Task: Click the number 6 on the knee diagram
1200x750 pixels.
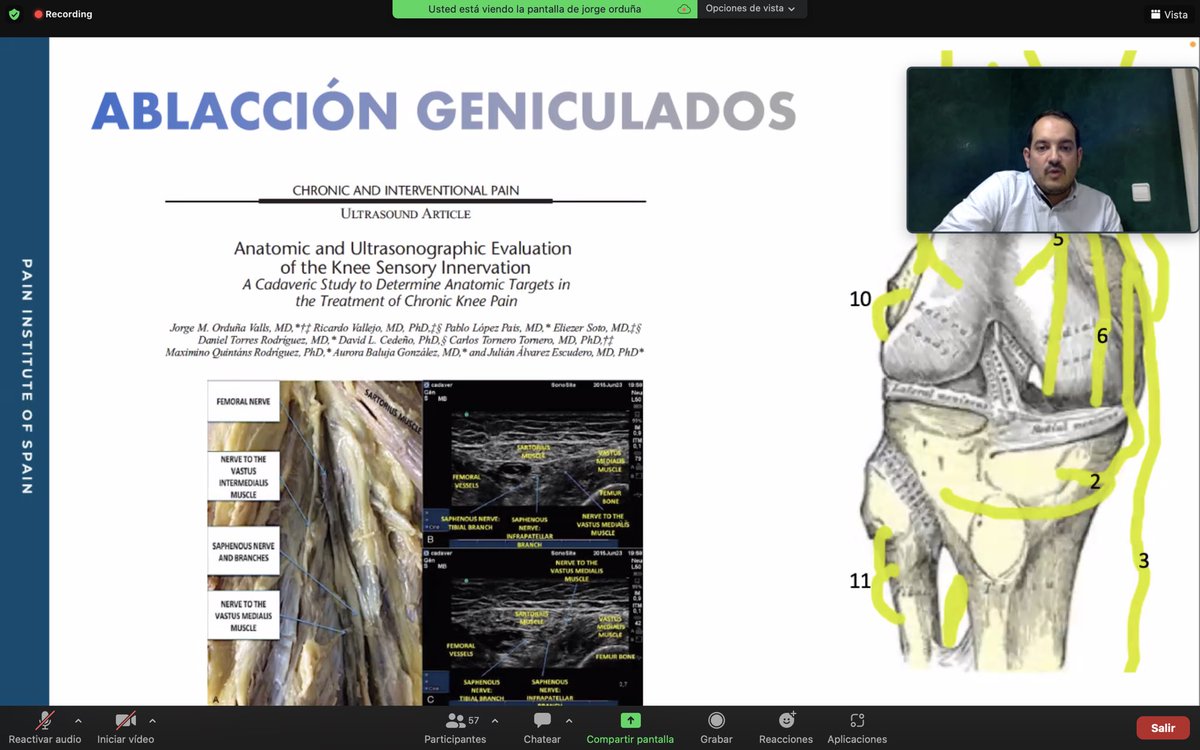Action: [1102, 336]
